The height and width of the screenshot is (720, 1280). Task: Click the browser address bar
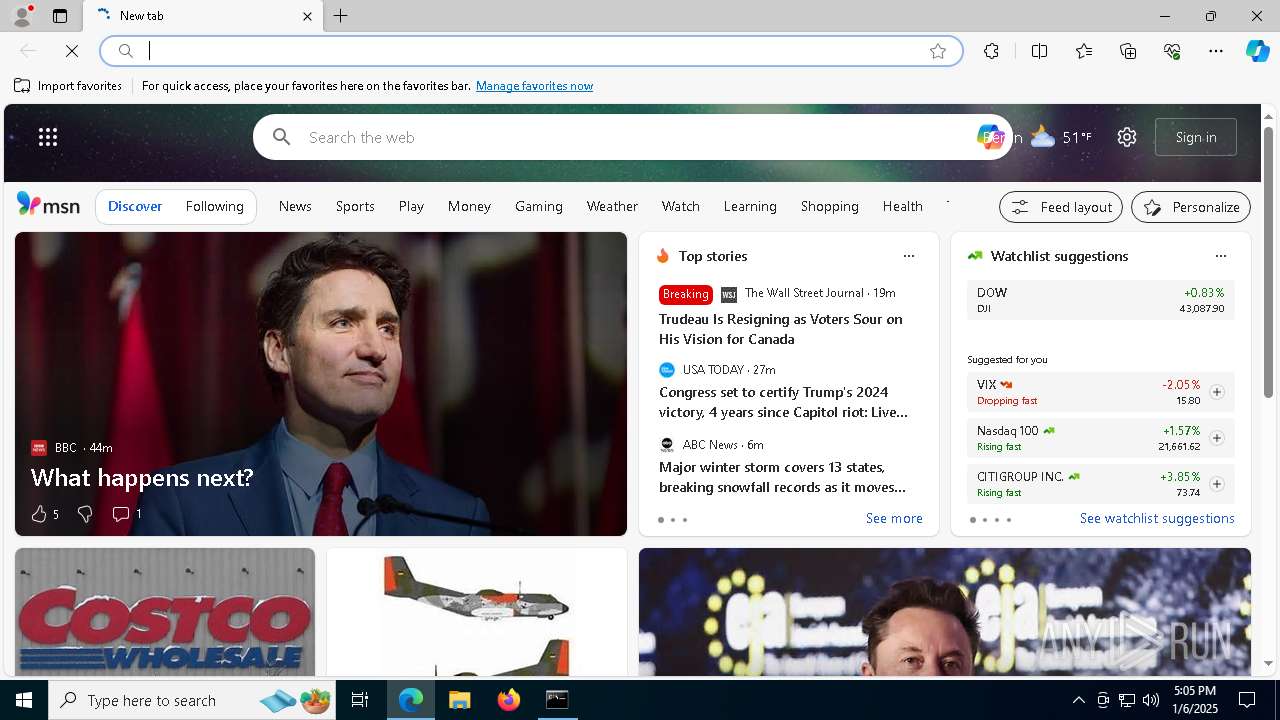pos(530,51)
